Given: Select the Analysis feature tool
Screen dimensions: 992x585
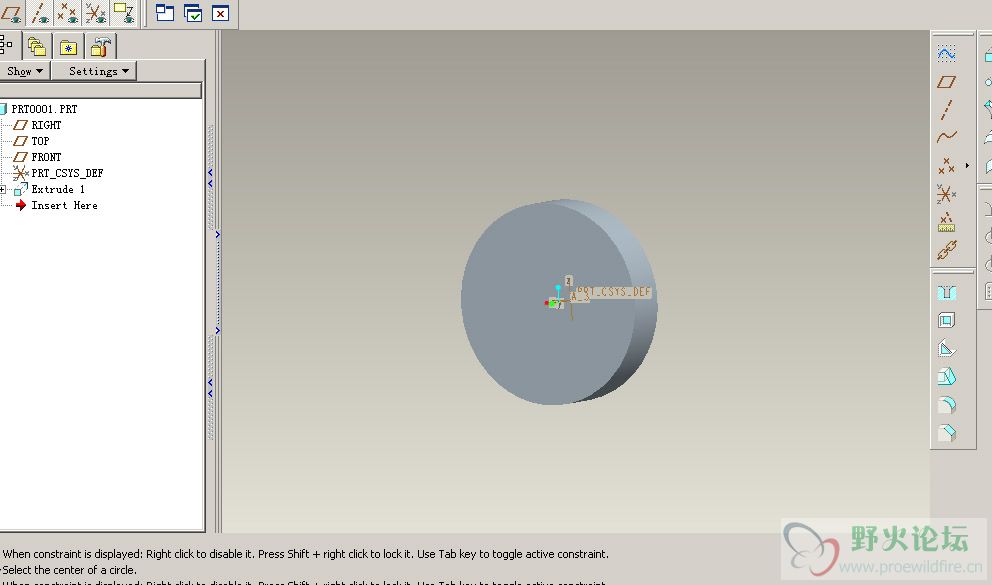Looking at the screenshot, I should click(x=946, y=222).
